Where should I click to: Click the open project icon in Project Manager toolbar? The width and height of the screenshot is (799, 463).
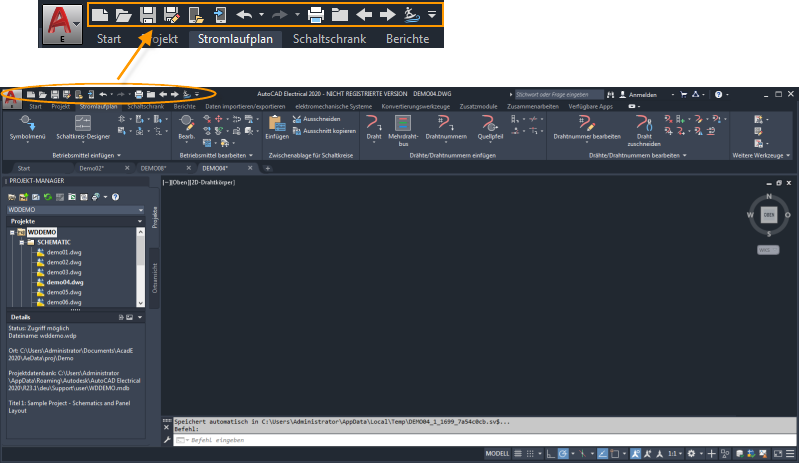pos(12,197)
